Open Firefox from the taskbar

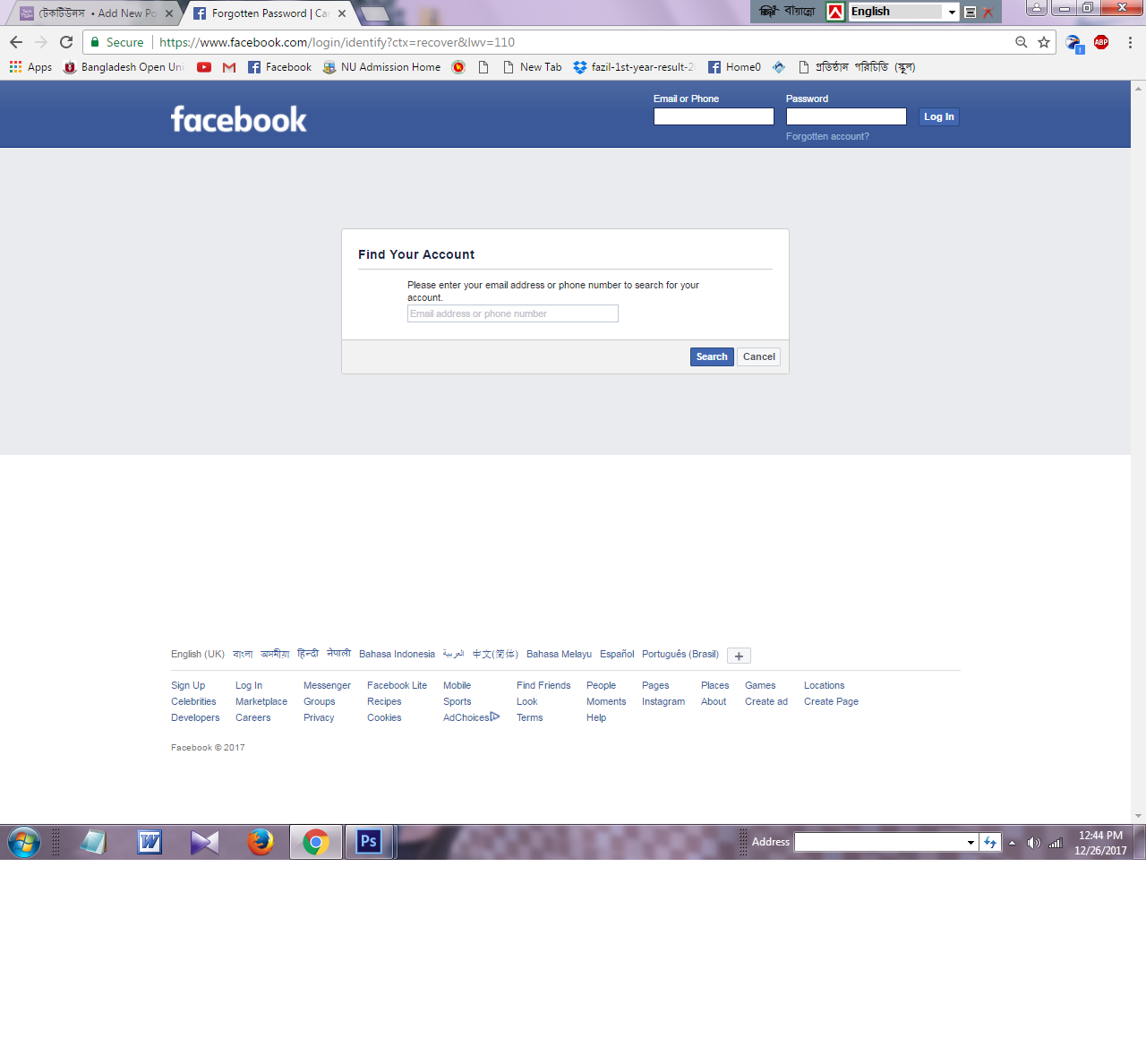point(261,842)
